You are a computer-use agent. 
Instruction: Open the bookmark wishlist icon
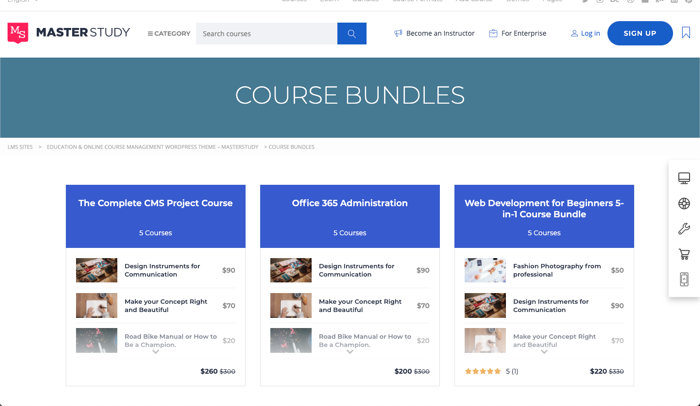[x=686, y=33]
